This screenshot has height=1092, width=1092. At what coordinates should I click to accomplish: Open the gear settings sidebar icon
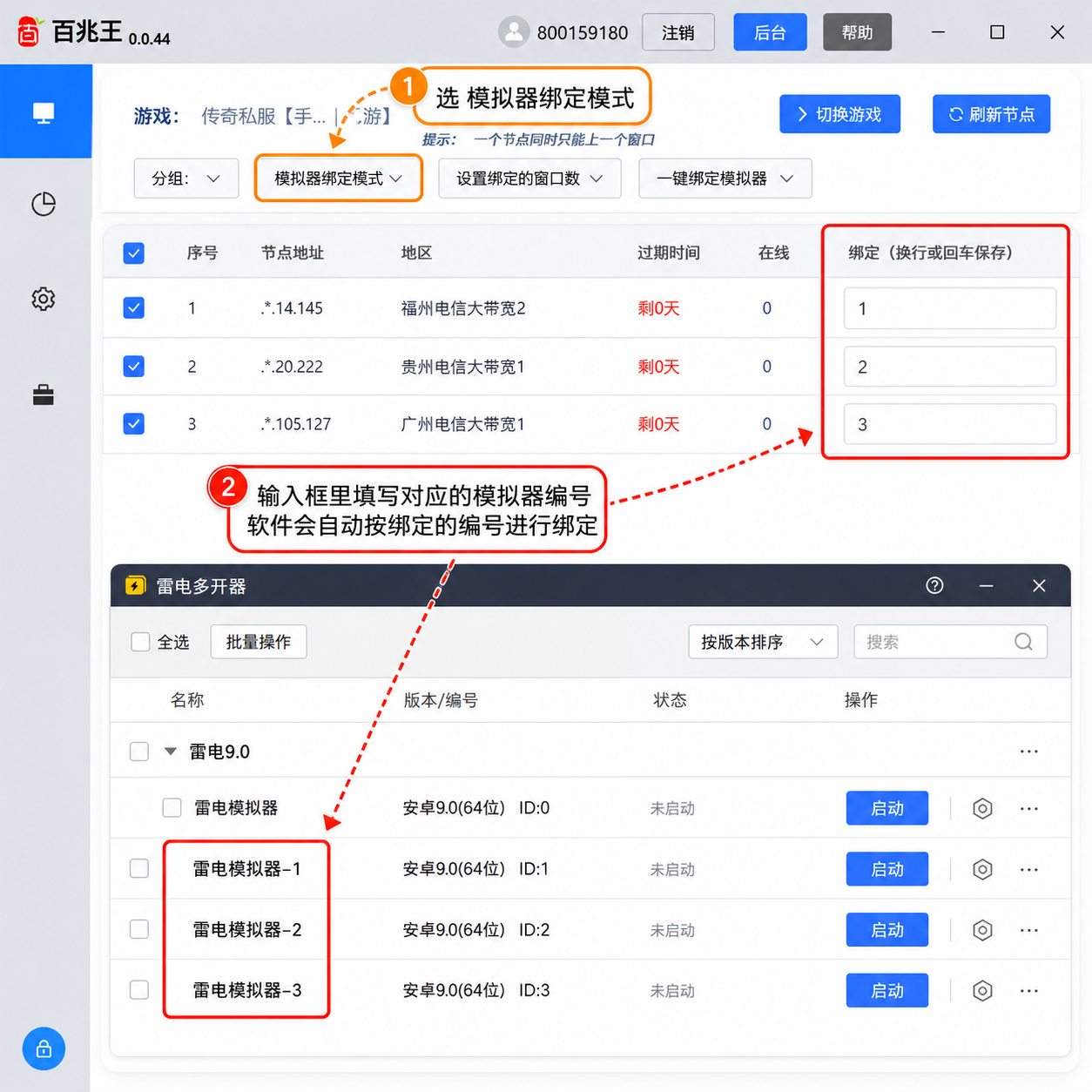44,300
